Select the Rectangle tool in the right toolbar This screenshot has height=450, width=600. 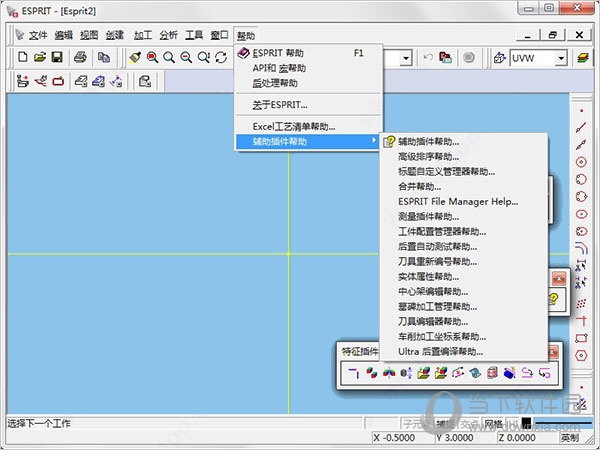pyautogui.click(x=581, y=338)
